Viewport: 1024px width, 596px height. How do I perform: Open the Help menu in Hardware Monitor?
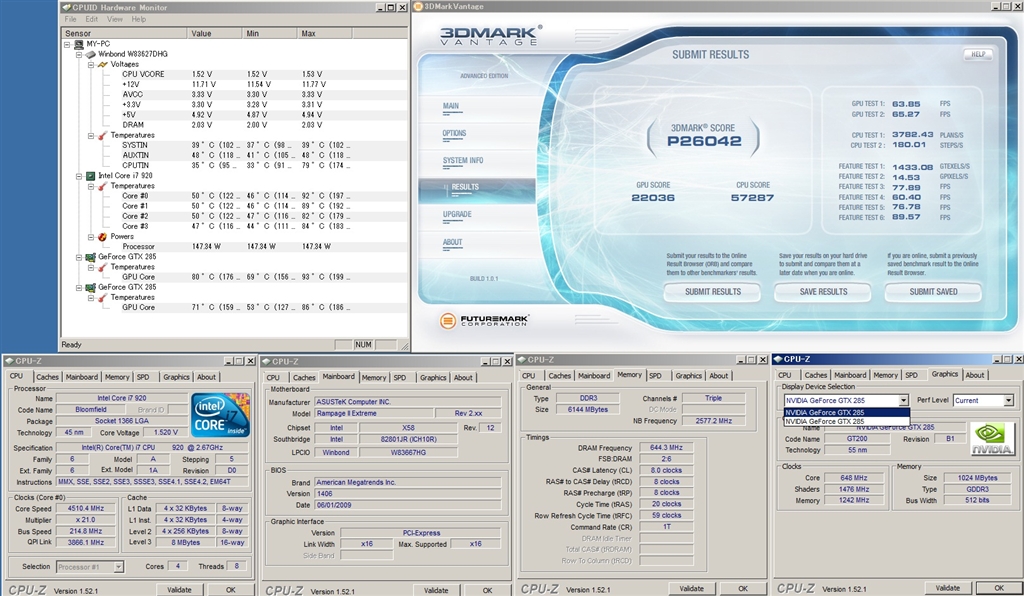(x=138, y=20)
